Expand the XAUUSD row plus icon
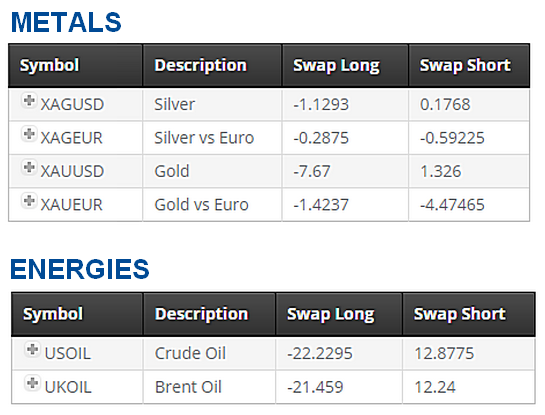 (x=29, y=168)
